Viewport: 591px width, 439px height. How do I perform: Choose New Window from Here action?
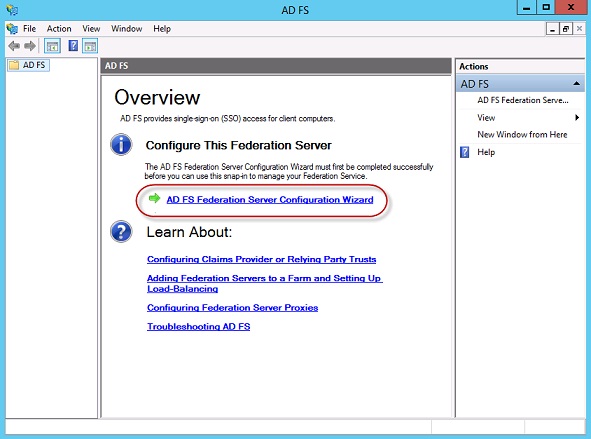tap(522, 135)
